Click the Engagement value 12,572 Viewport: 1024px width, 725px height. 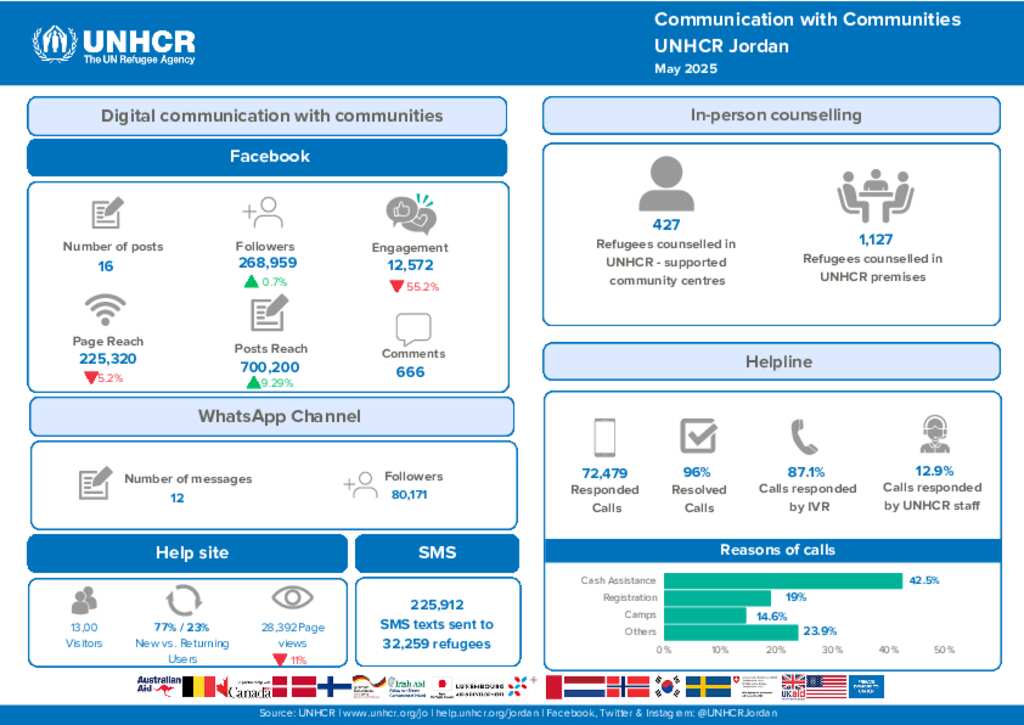tap(410, 265)
